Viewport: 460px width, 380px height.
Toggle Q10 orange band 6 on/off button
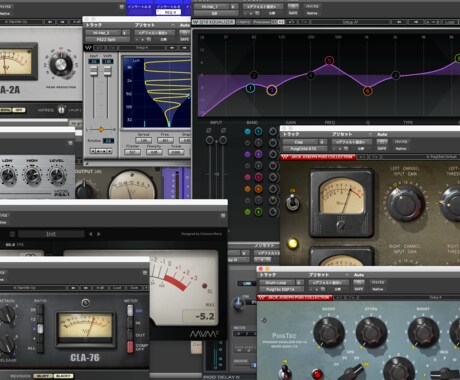tap(247, 189)
